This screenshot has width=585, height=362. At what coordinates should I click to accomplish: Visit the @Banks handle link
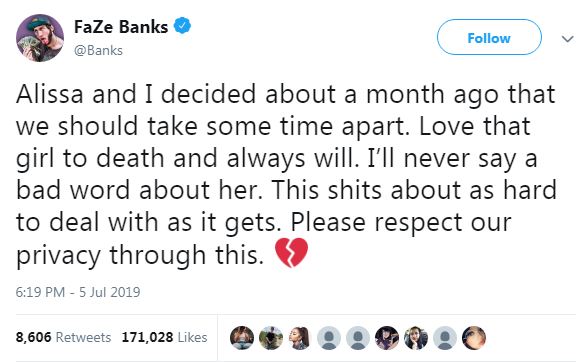98,50
